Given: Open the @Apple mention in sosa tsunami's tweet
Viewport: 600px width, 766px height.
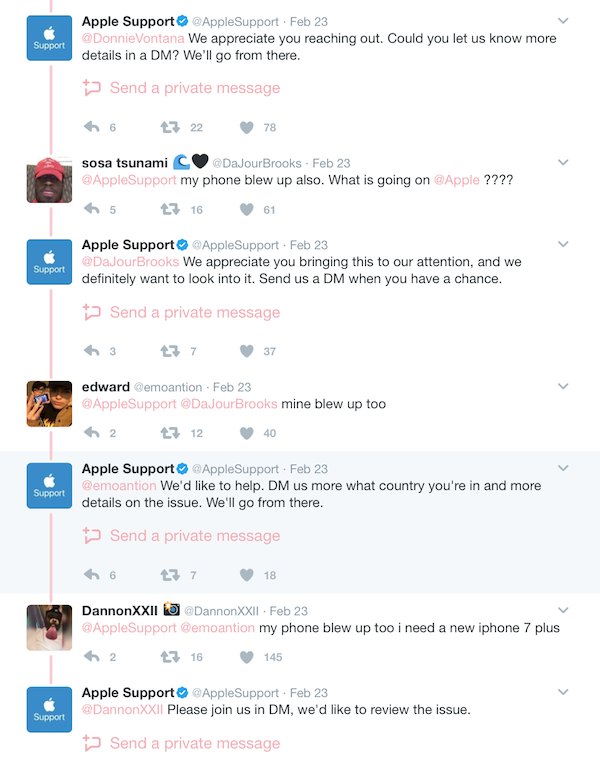Looking at the screenshot, I should (456, 181).
